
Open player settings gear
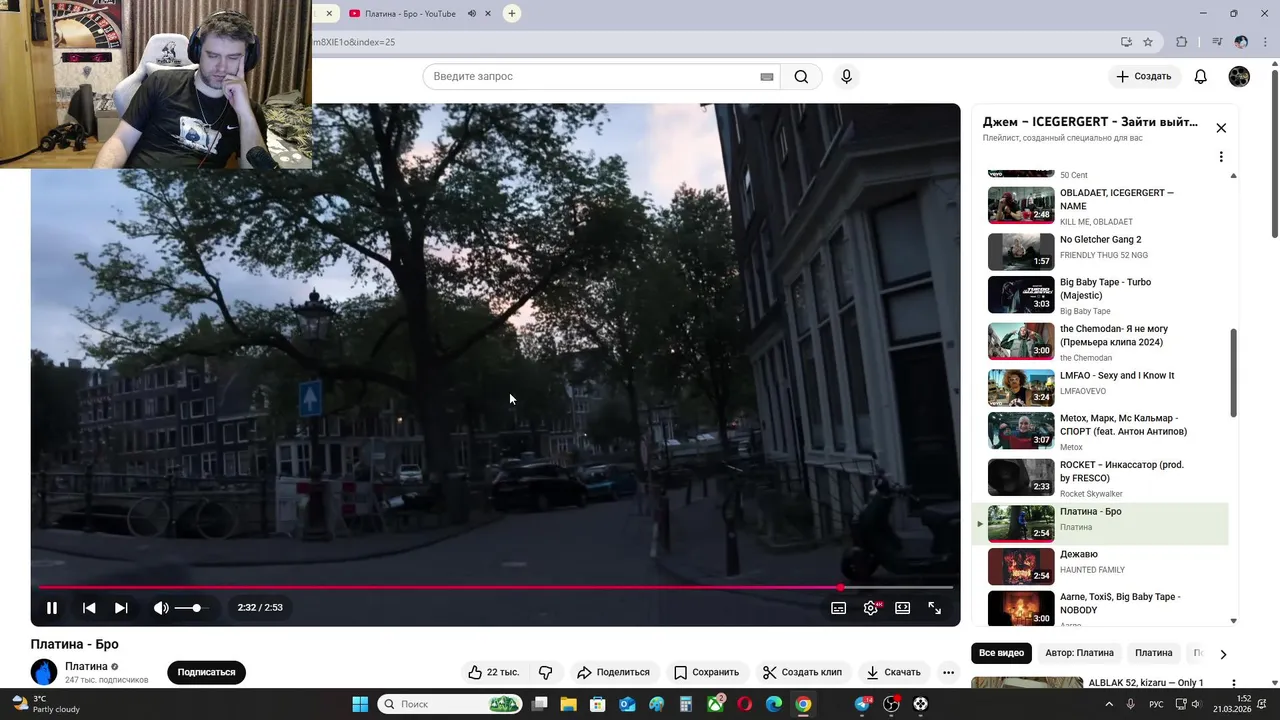(872, 608)
